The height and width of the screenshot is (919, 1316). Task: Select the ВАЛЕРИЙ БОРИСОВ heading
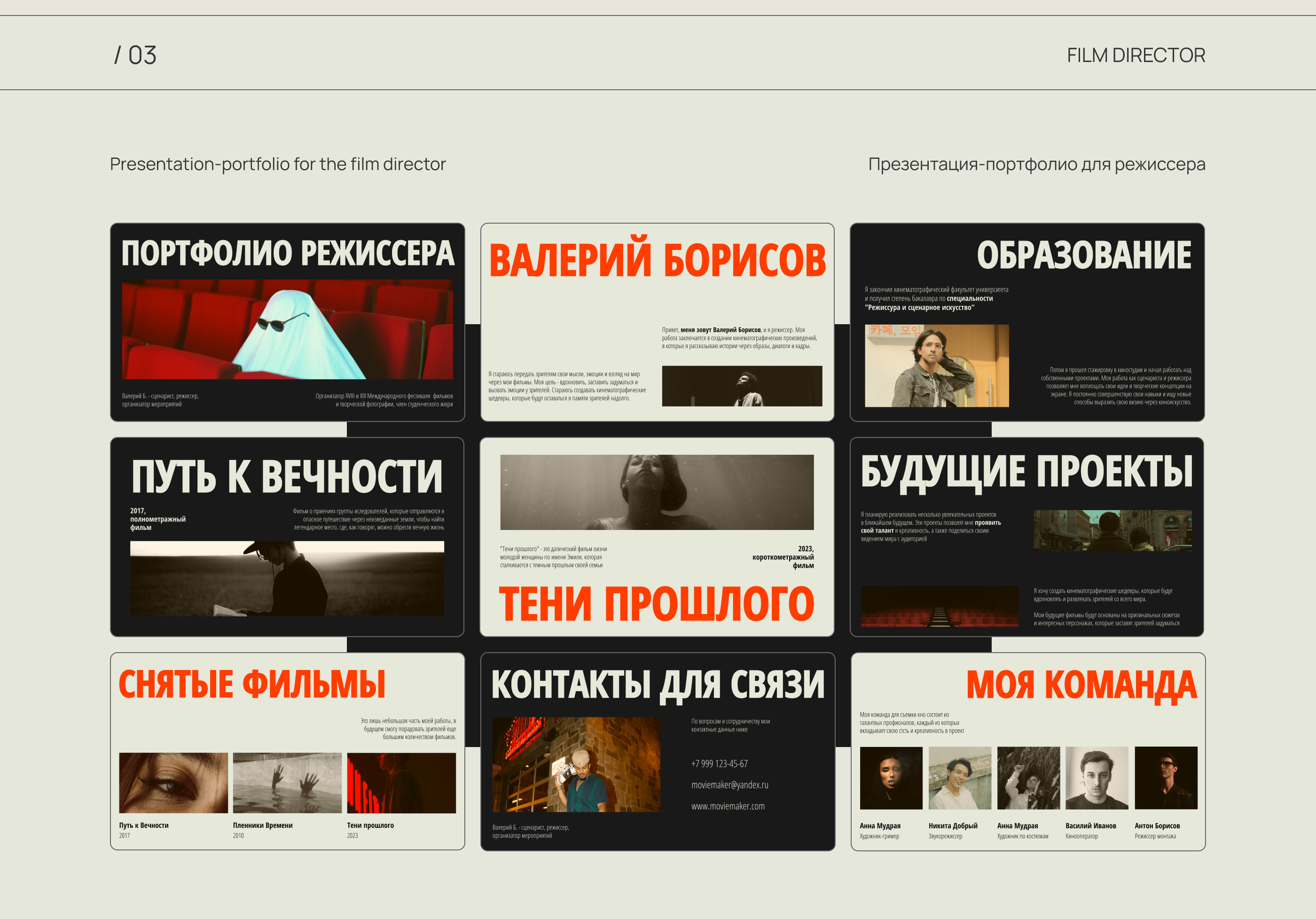[657, 261]
